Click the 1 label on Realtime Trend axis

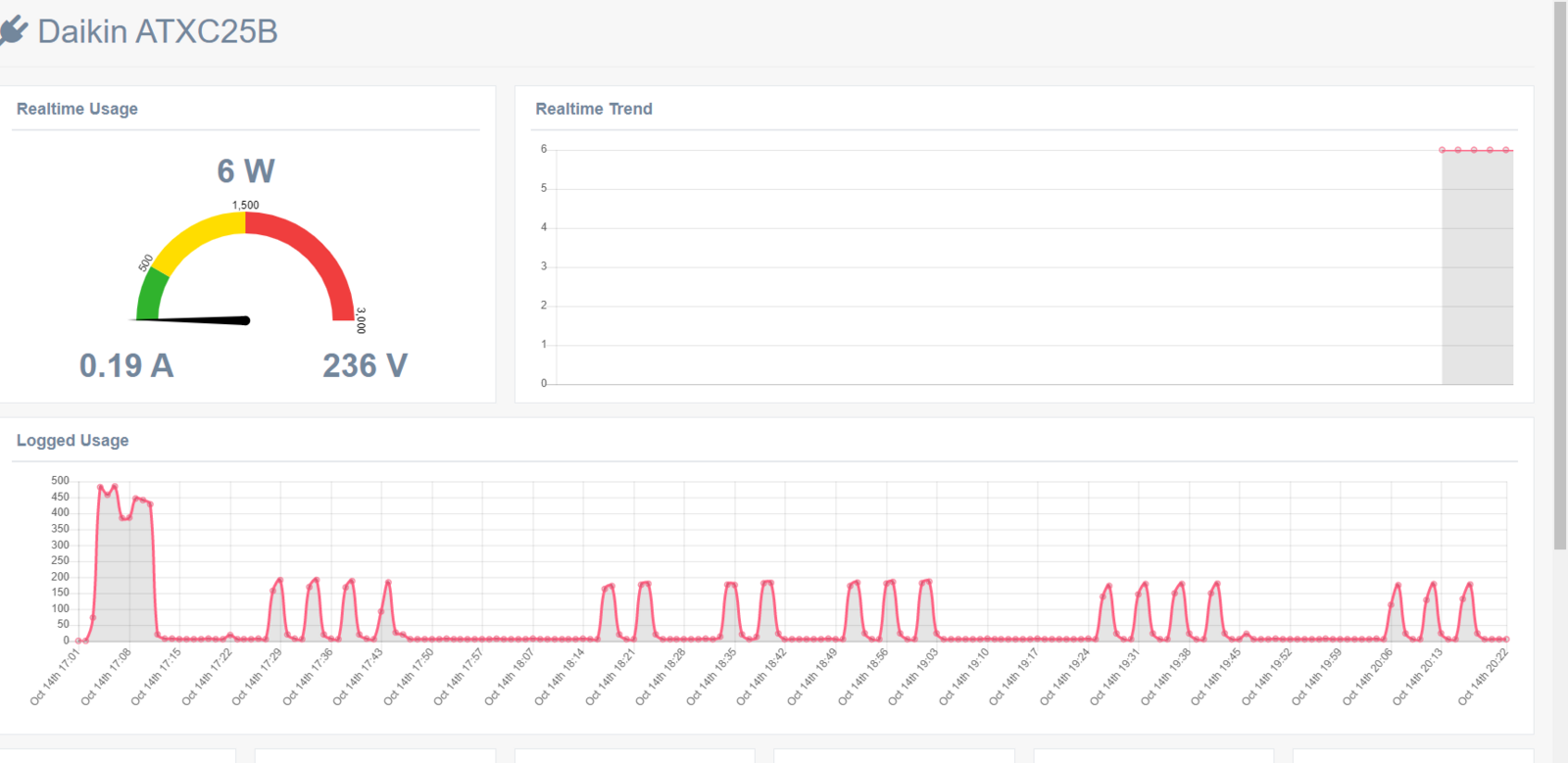[x=544, y=345]
